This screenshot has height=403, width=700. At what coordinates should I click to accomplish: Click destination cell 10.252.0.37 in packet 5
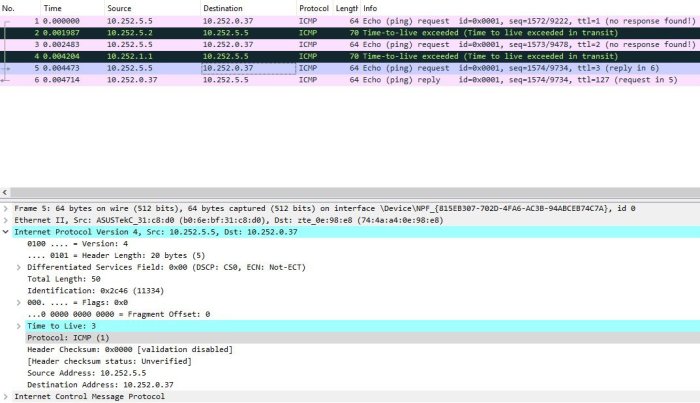248,68
